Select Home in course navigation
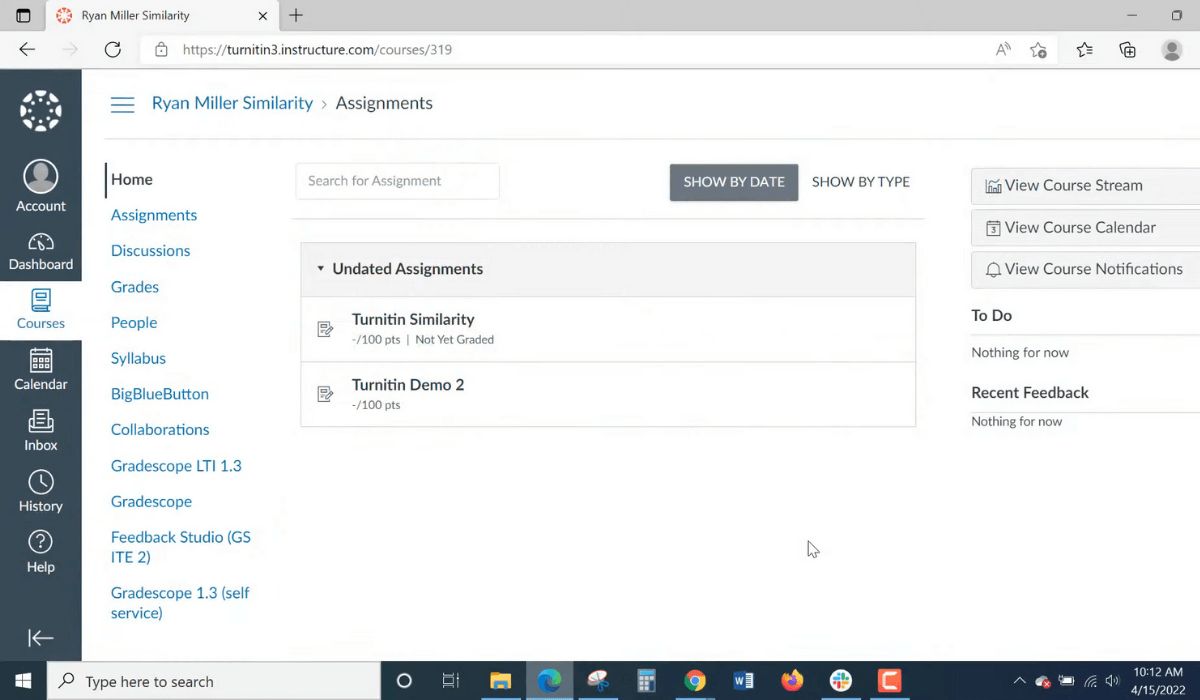1200x700 pixels. pyautogui.click(x=132, y=180)
